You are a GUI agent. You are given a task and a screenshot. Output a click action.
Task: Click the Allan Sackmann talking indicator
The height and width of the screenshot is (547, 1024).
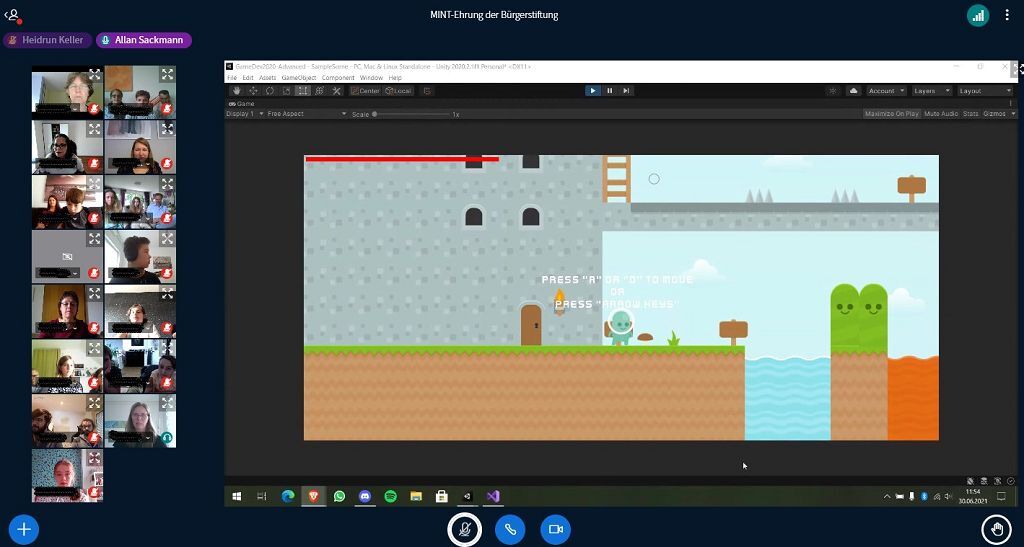(143, 40)
